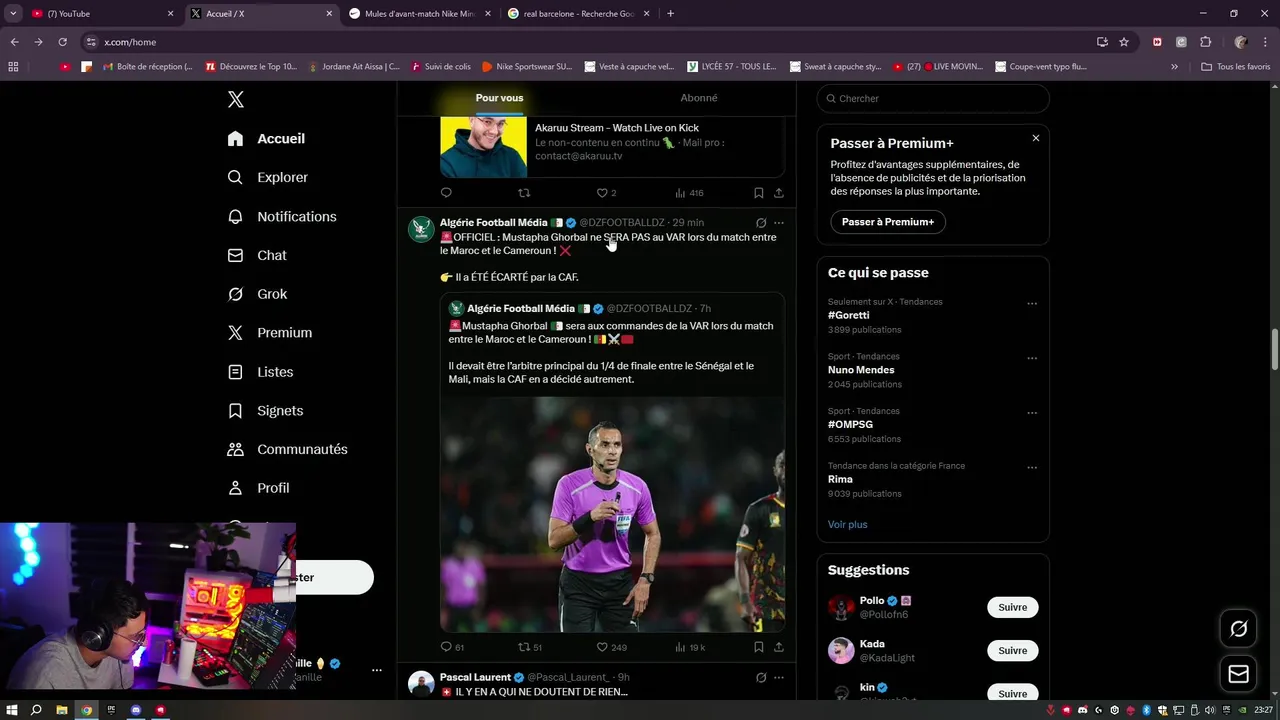Open Grok from the sidebar
The width and height of the screenshot is (1280, 720).
(x=257, y=294)
